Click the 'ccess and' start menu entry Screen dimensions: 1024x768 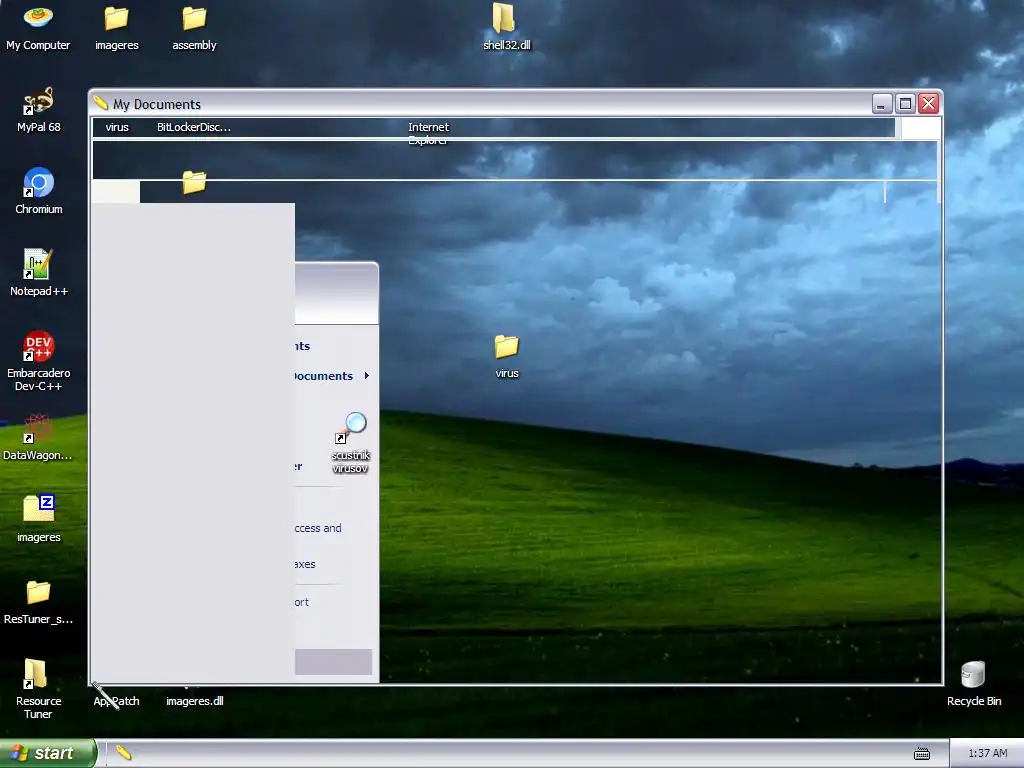(318, 528)
